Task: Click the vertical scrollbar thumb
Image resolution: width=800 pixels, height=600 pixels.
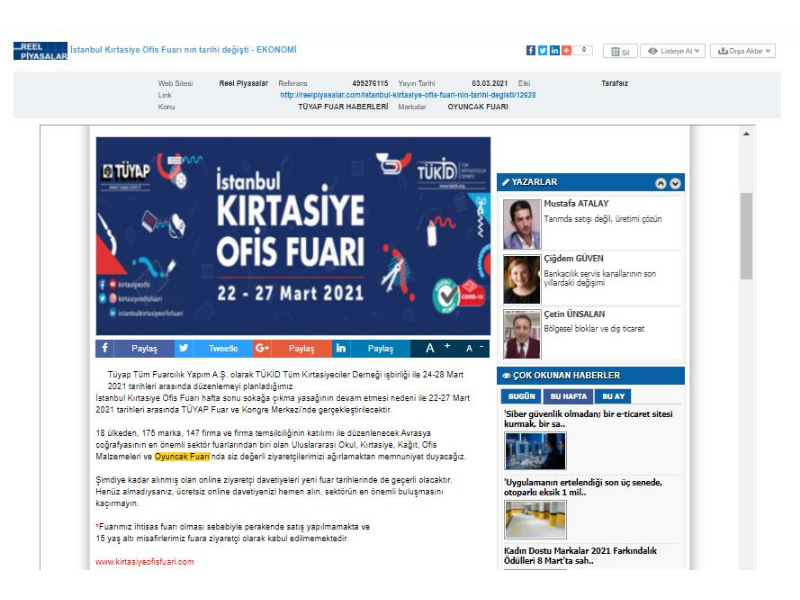Action: coord(746,236)
